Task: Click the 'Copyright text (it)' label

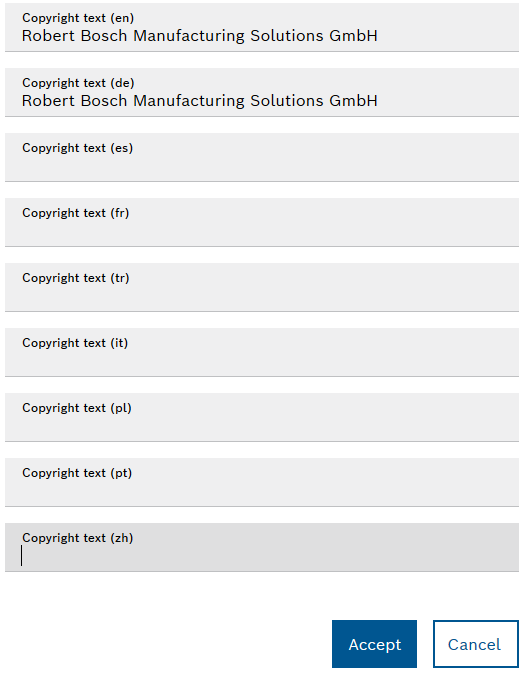Action: coord(75,343)
